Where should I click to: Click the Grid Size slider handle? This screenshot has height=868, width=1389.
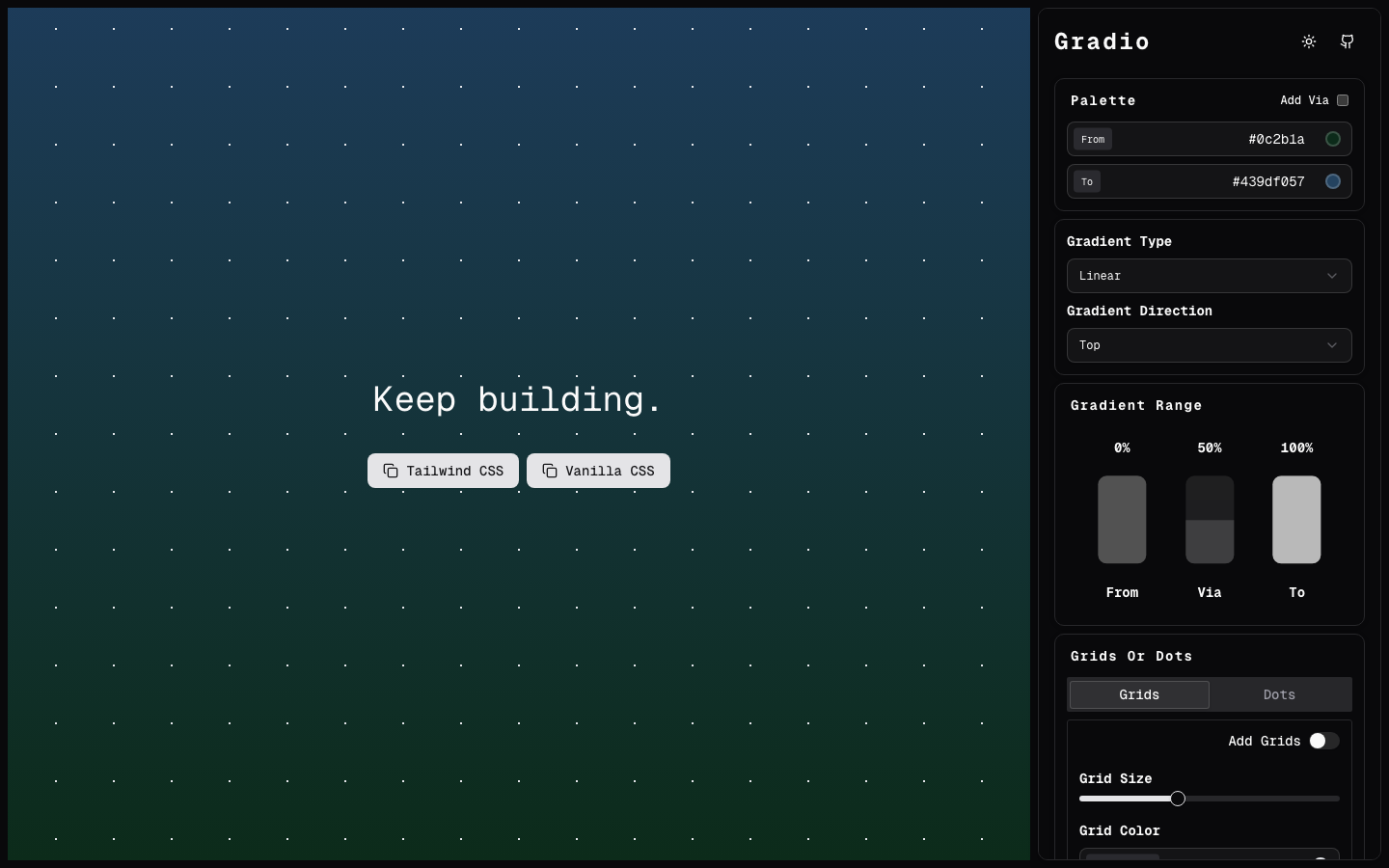(x=1178, y=799)
